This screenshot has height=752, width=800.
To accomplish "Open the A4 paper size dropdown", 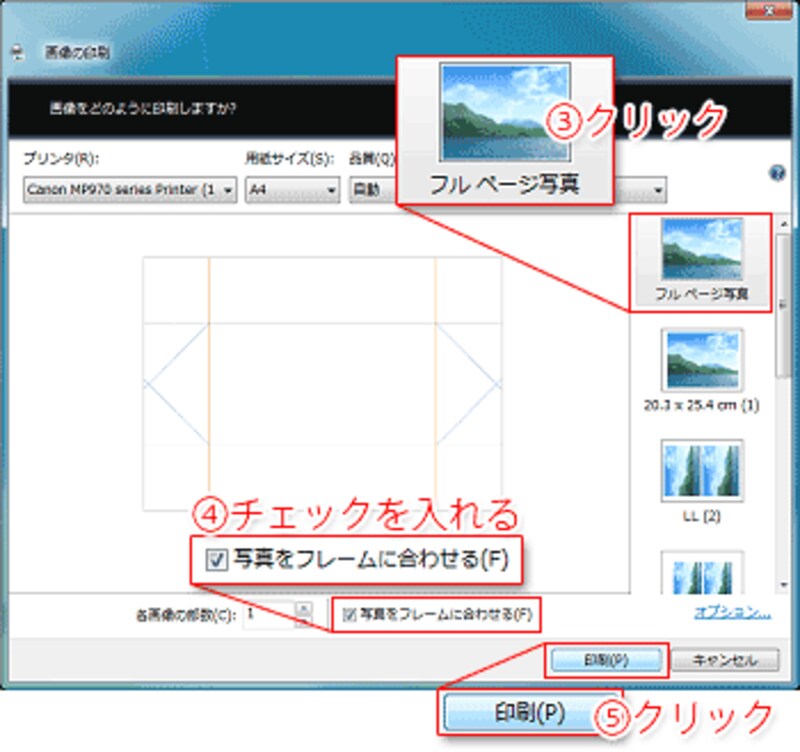I will (292, 190).
